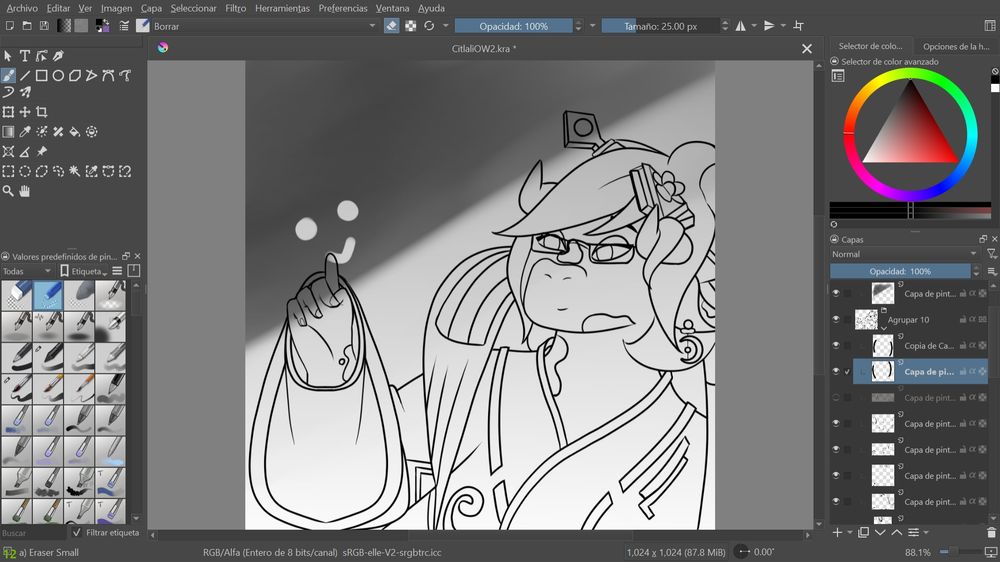Select the Pan hand tool

click(25, 191)
